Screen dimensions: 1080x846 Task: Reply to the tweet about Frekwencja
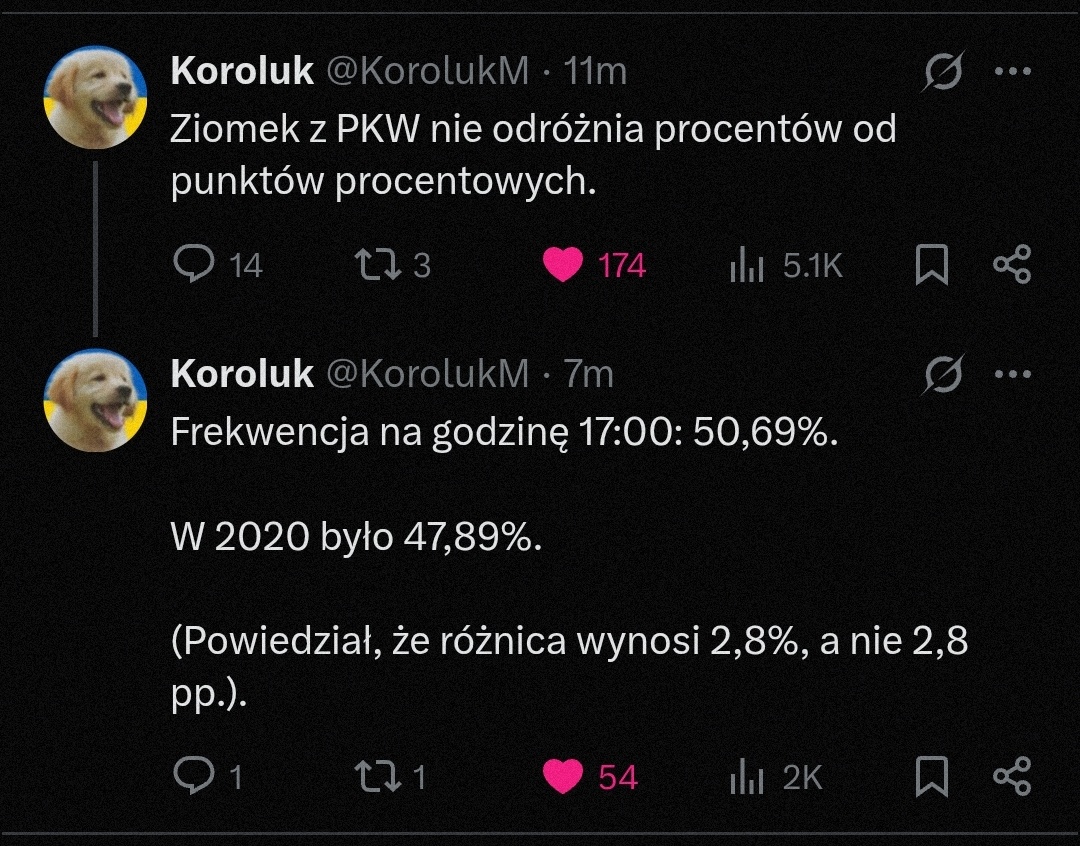click(194, 777)
